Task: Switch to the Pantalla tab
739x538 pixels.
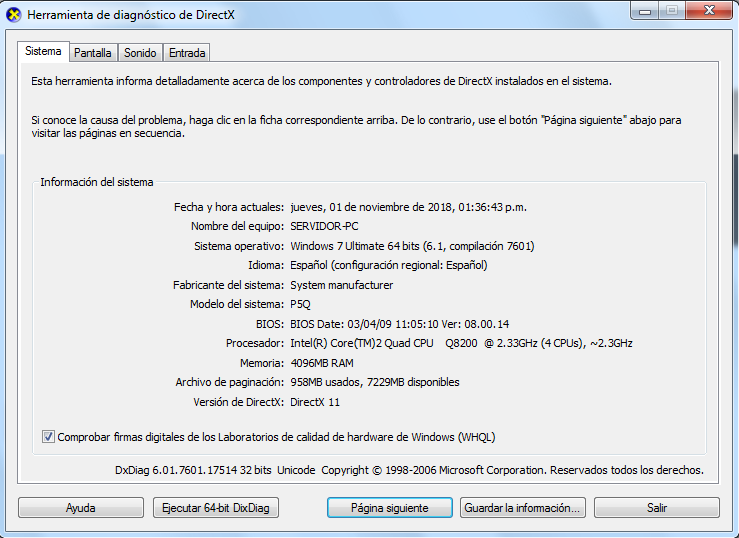Action: pos(92,53)
